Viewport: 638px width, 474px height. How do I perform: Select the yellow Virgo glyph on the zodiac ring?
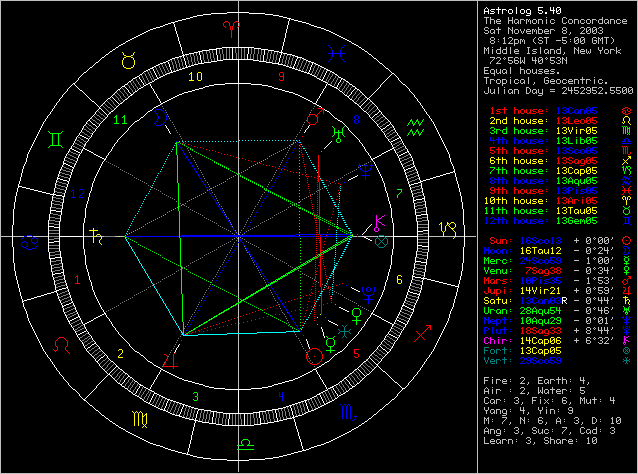coord(140,419)
